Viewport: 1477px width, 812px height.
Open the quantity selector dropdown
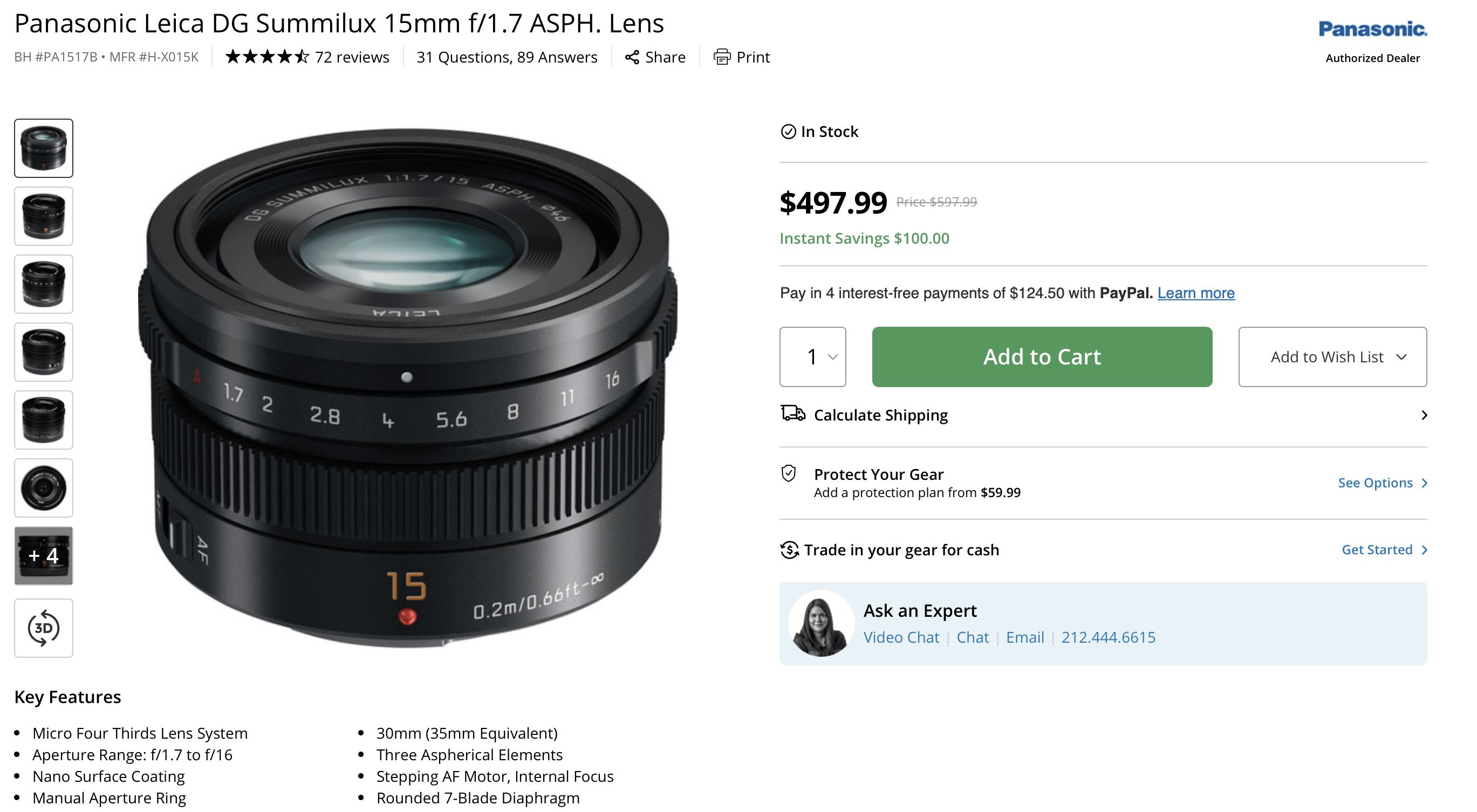click(812, 356)
